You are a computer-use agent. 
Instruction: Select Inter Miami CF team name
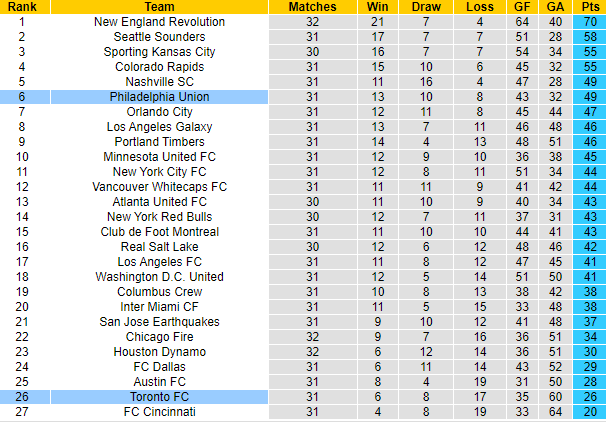pos(158,307)
